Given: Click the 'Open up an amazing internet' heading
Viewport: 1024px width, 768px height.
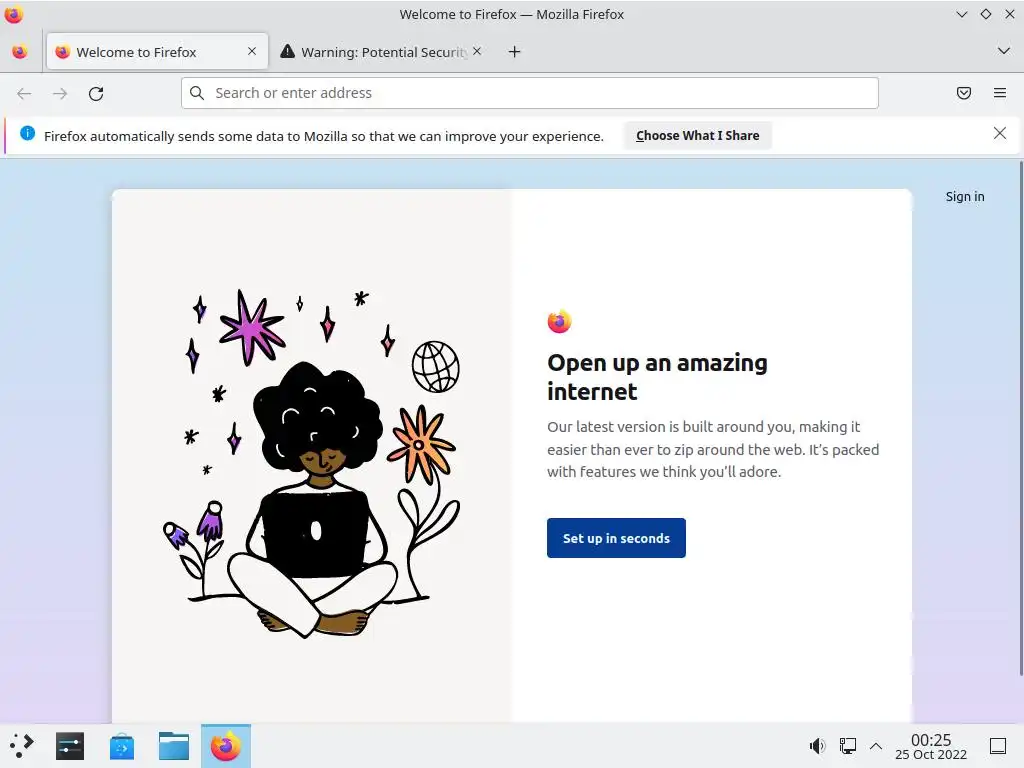Looking at the screenshot, I should (x=657, y=377).
